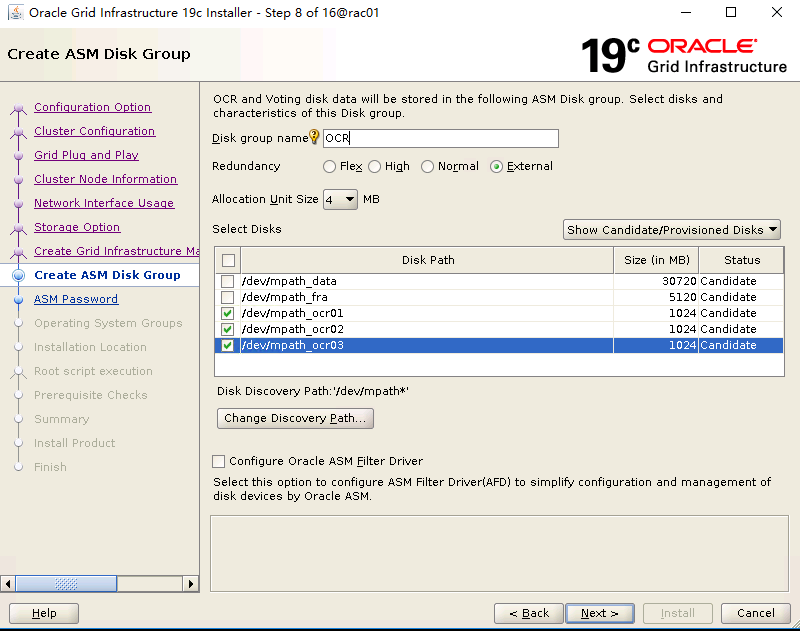Viewport: 800px width, 631px height.
Task: Click the message box area above Next
Action: [x=499, y=553]
